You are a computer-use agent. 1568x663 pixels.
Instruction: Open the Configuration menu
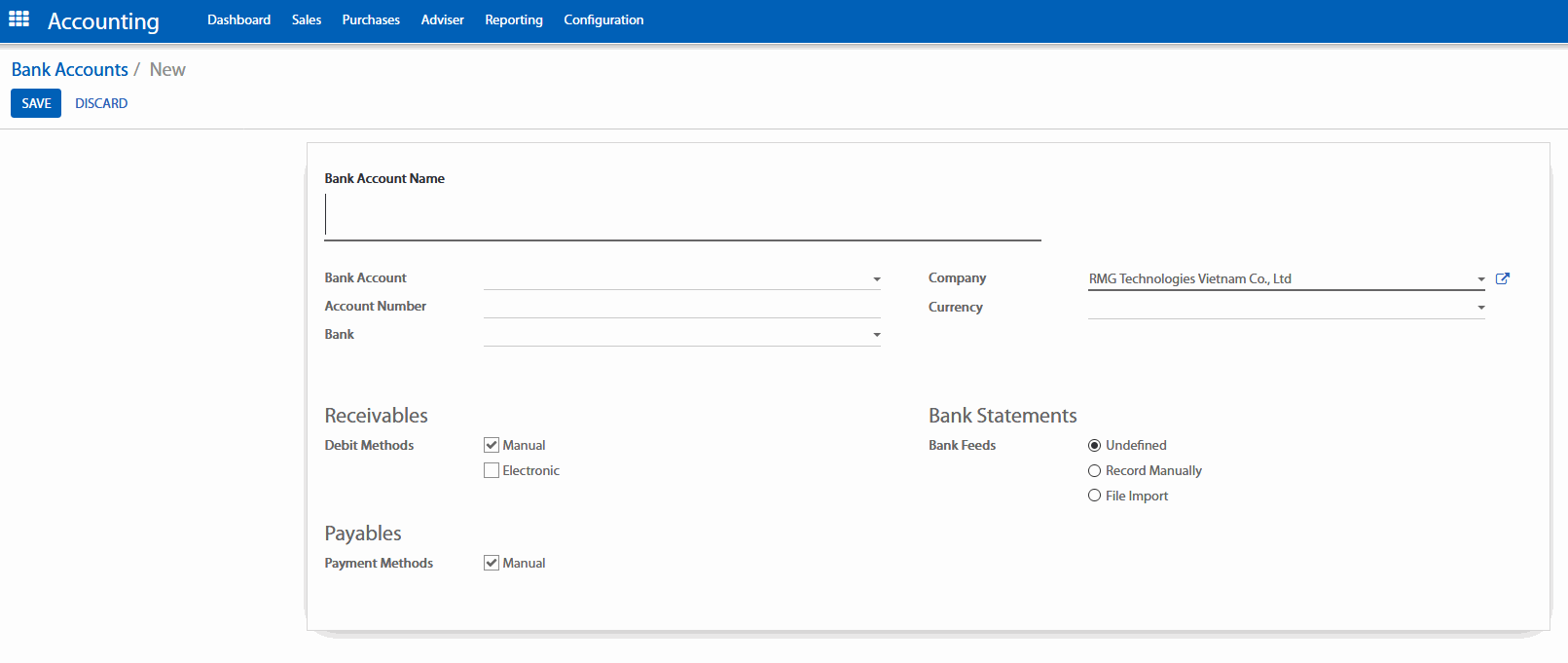tap(603, 19)
